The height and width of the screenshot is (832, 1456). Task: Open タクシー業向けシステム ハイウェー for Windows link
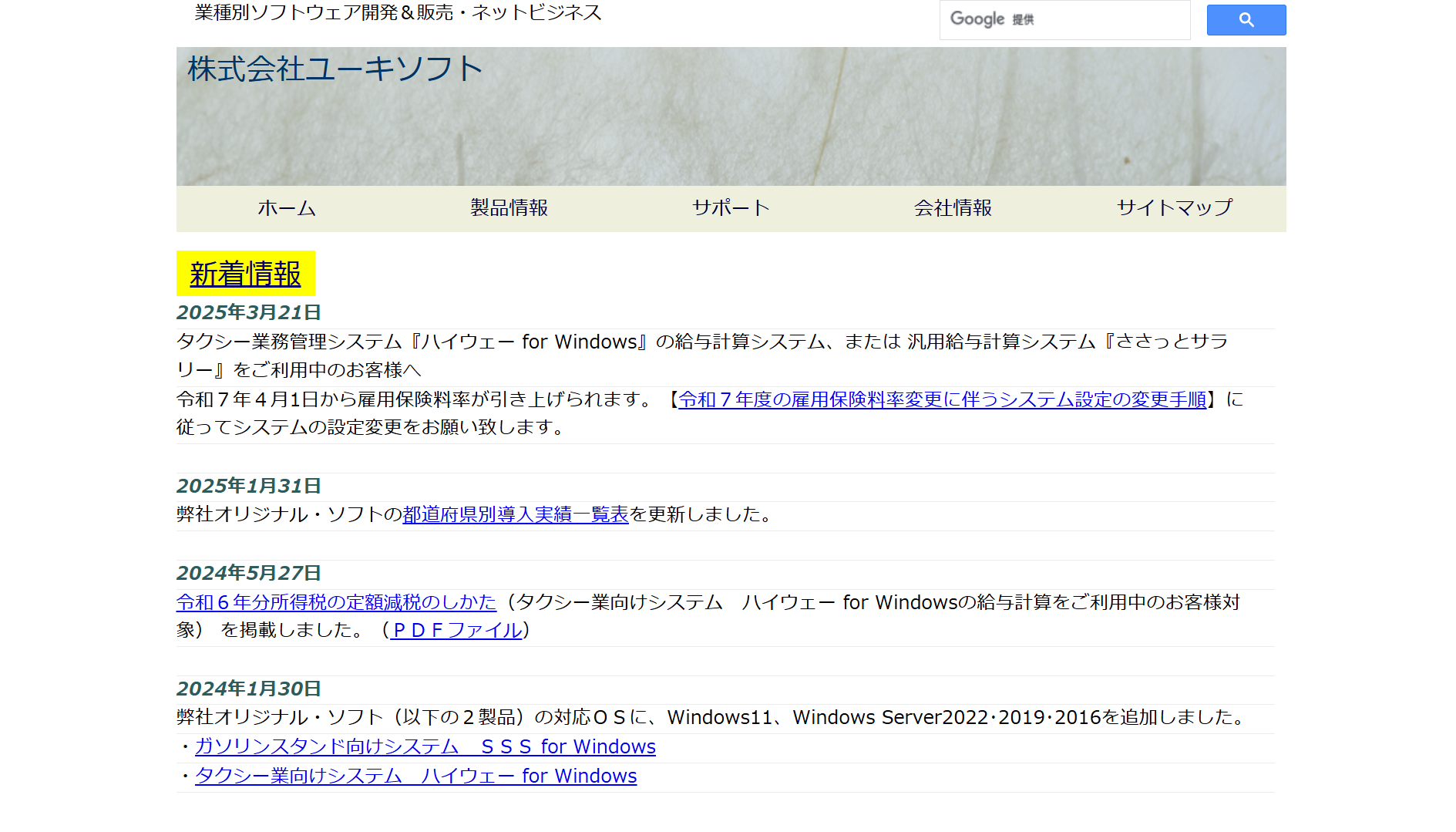tap(416, 776)
